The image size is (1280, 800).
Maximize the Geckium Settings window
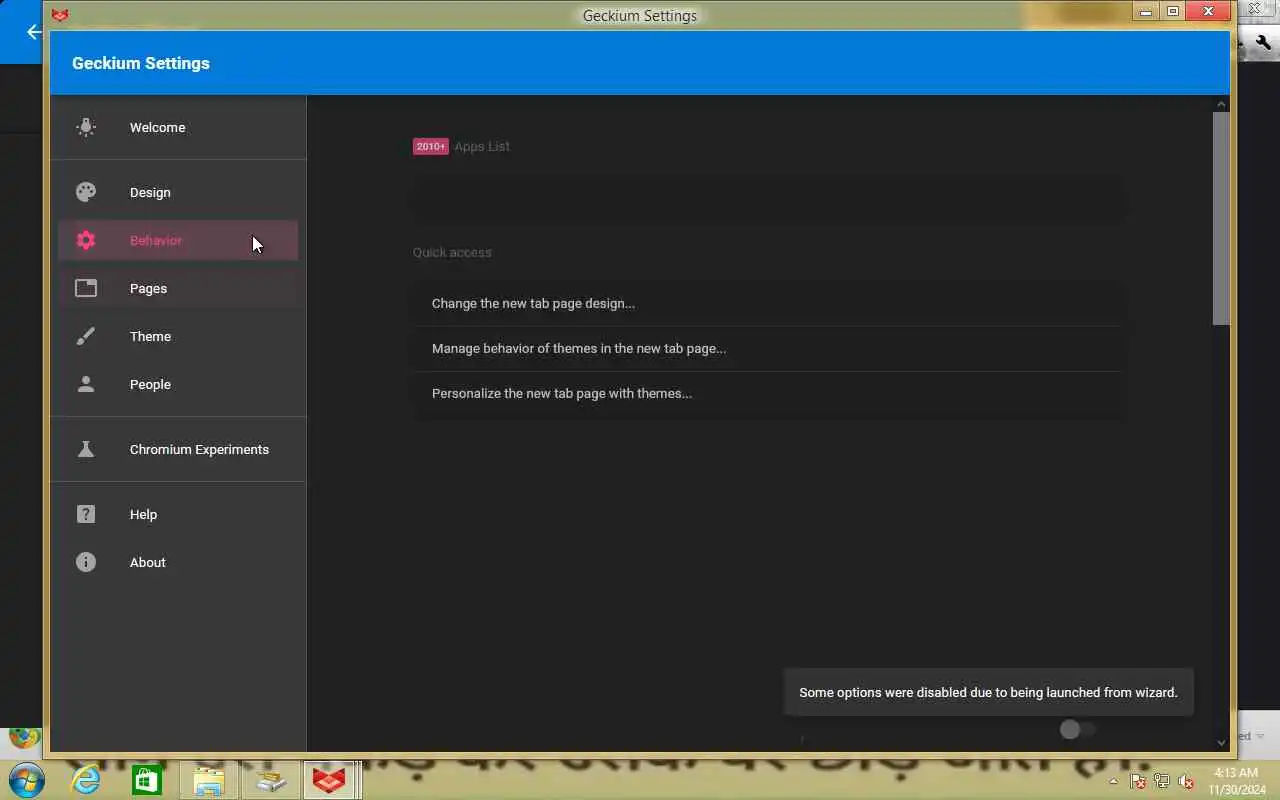coord(1173,12)
